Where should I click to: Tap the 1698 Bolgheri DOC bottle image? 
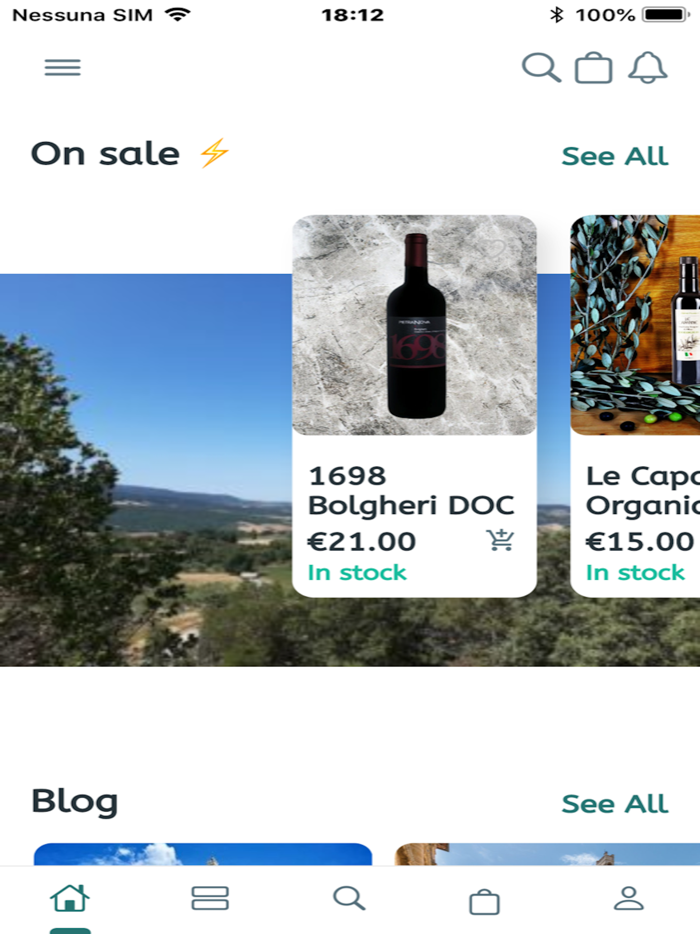(414, 325)
